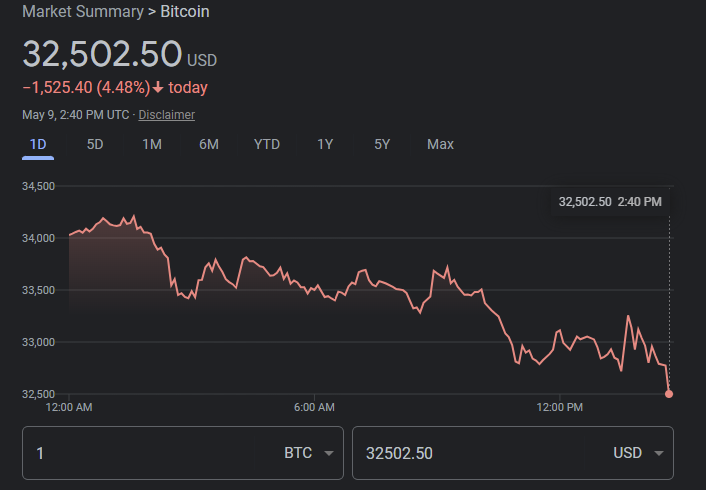Screen dimensions: 706x490
Task: Go to the Market Summary breadcrumb
Action: 83,11
